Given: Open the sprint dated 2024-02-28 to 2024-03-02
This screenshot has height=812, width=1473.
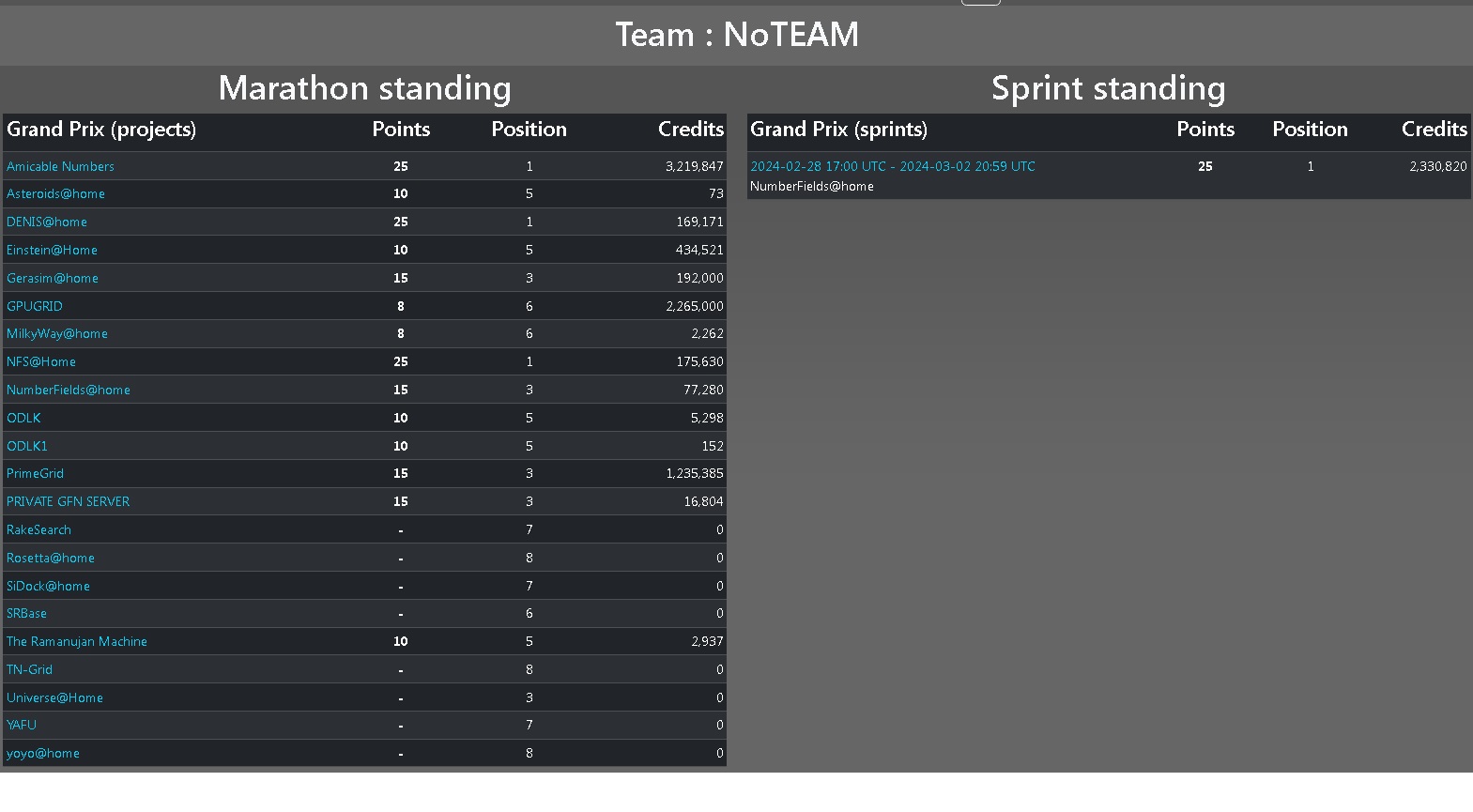Looking at the screenshot, I should point(891,166).
